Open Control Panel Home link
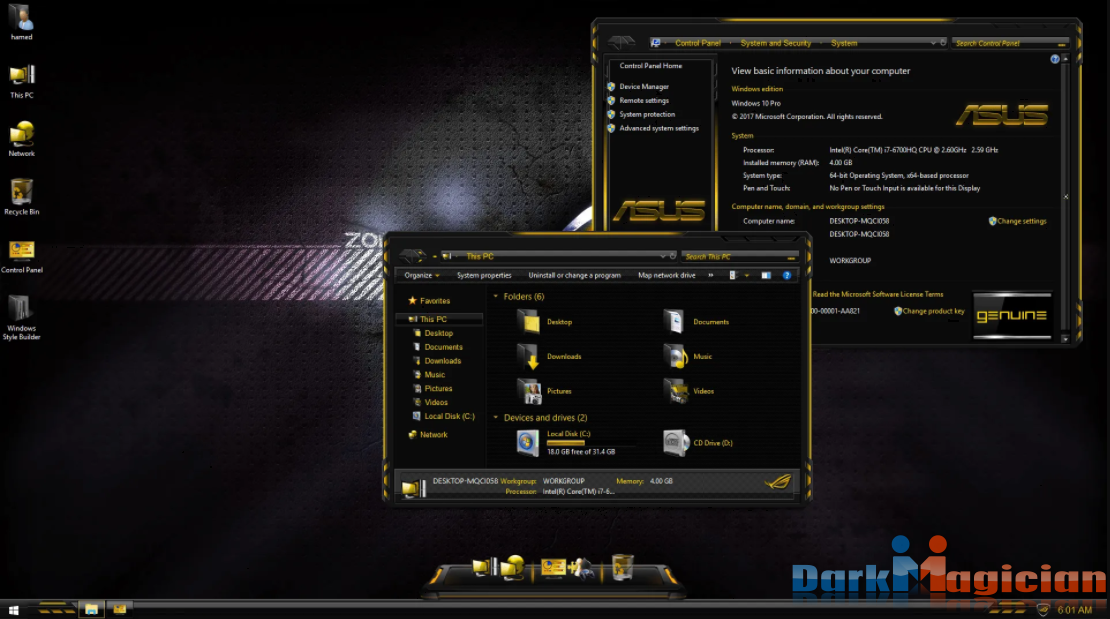The width and height of the screenshot is (1110, 619). [651, 66]
